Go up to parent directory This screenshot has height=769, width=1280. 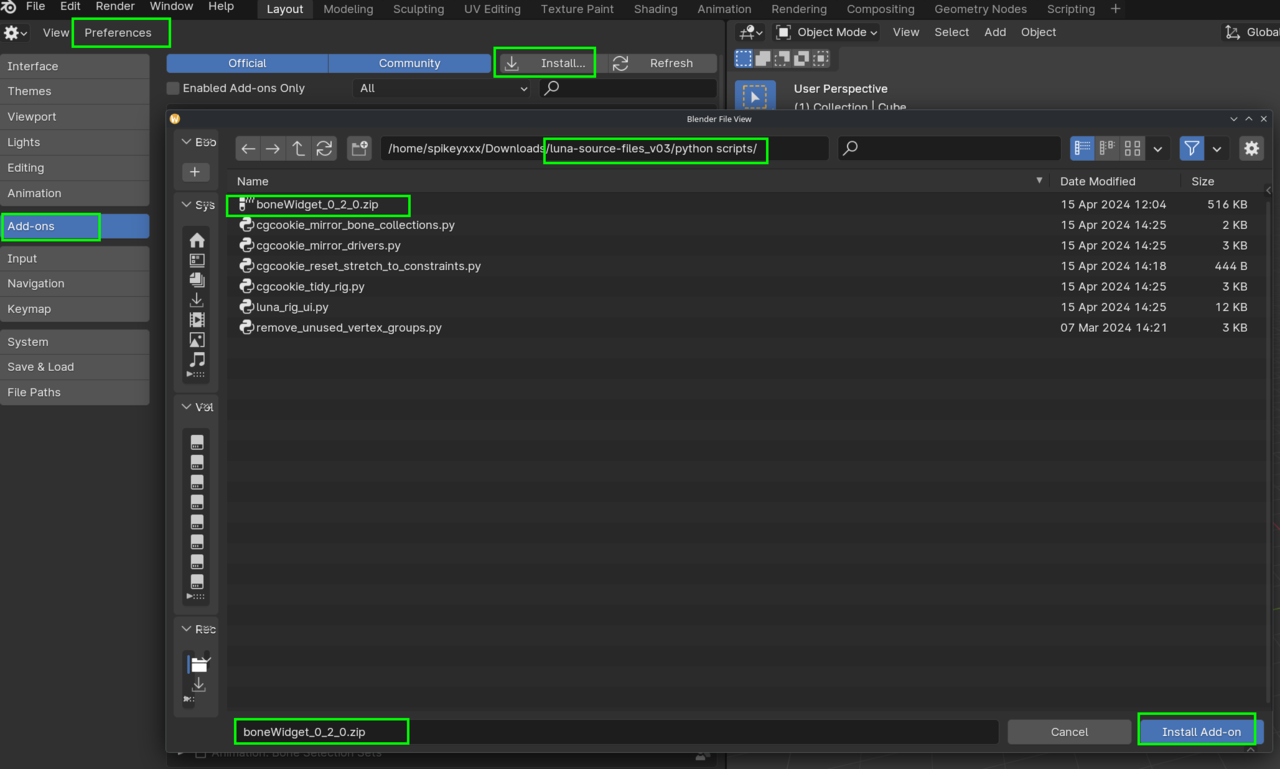[x=298, y=148]
